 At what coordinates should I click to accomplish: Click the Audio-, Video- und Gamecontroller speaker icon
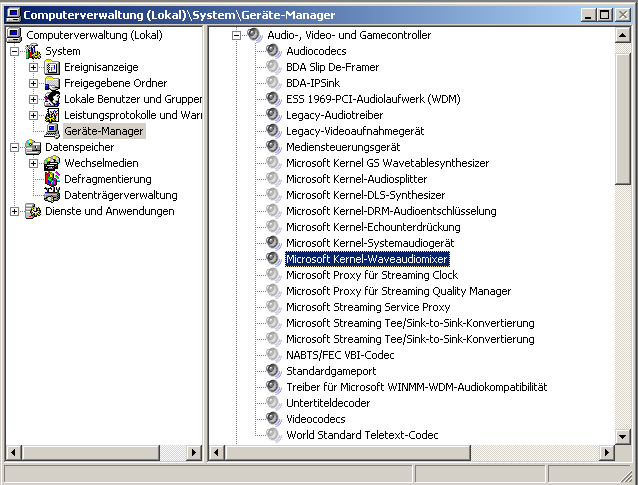click(x=254, y=35)
